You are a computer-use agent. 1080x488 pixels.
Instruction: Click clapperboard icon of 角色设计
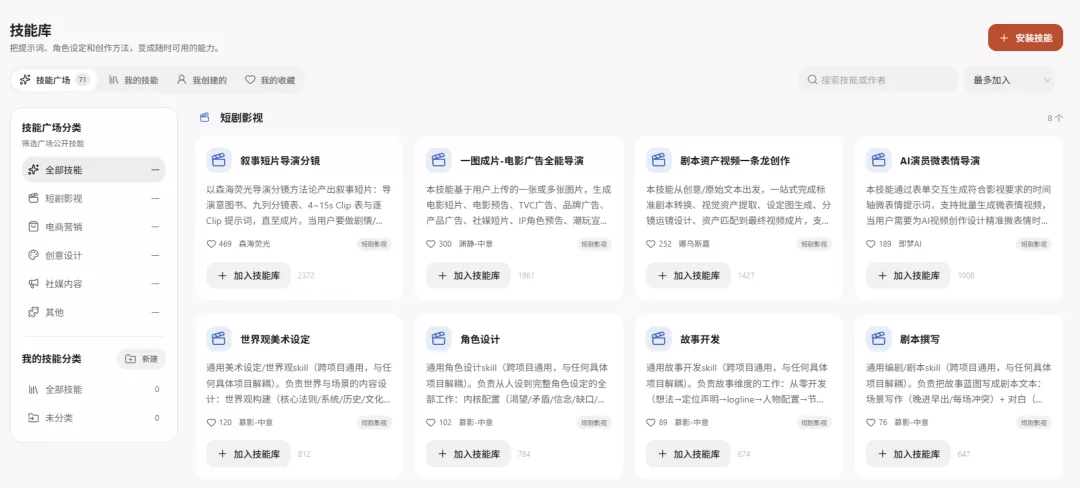(439, 339)
